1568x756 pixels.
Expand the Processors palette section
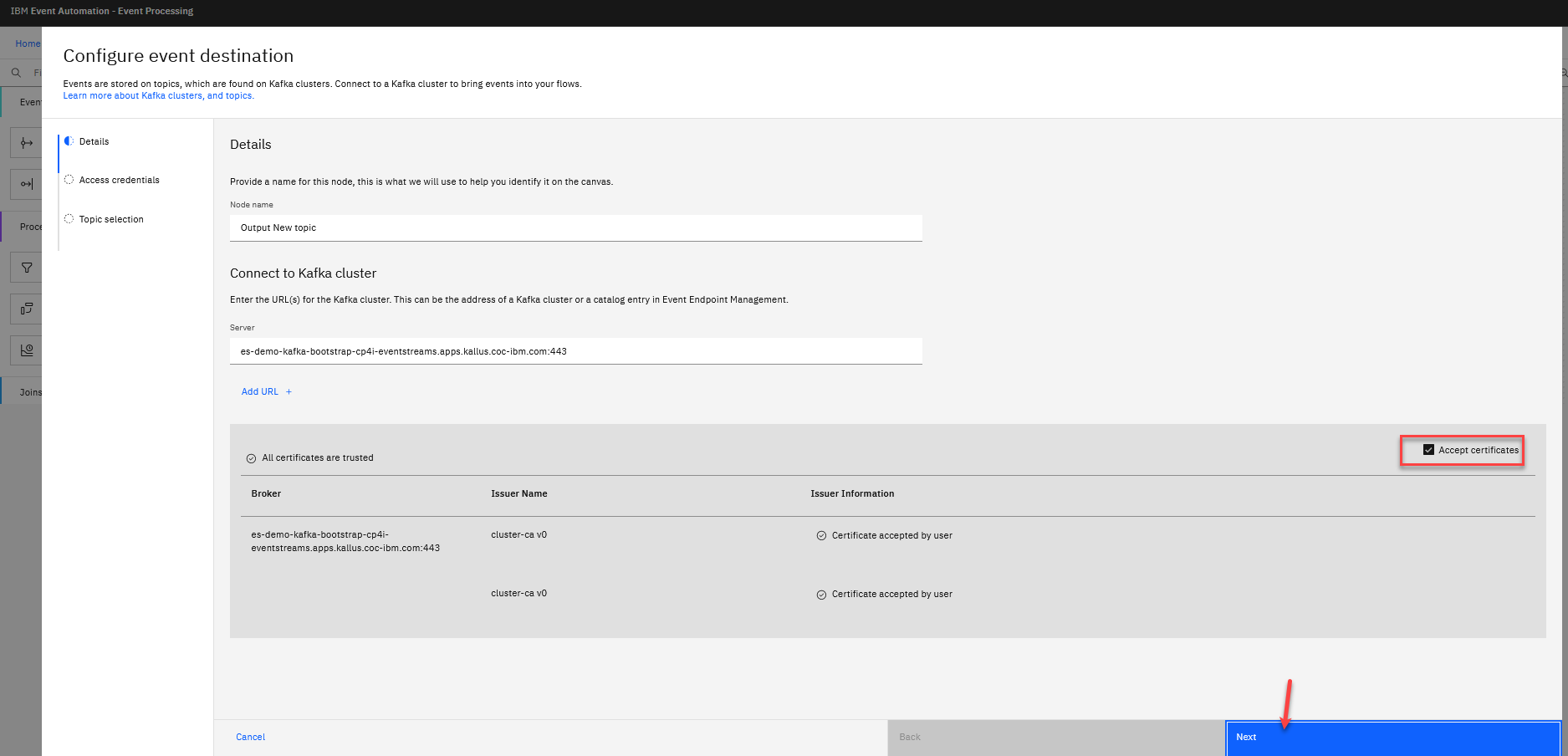[x=29, y=227]
